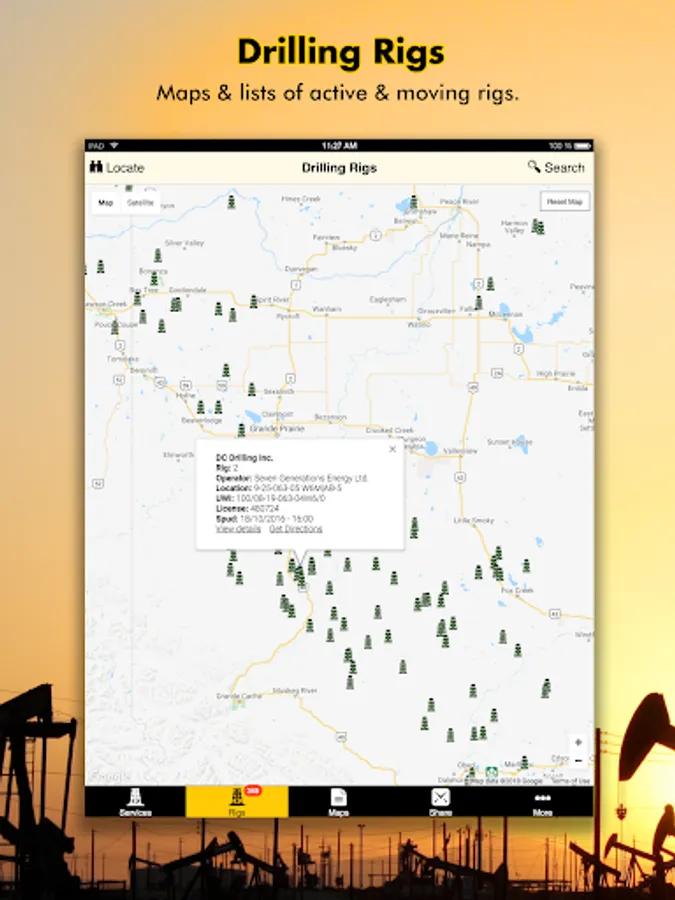Open the More menu dots
The height and width of the screenshot is (900, 675).
[x=542, y=799]
